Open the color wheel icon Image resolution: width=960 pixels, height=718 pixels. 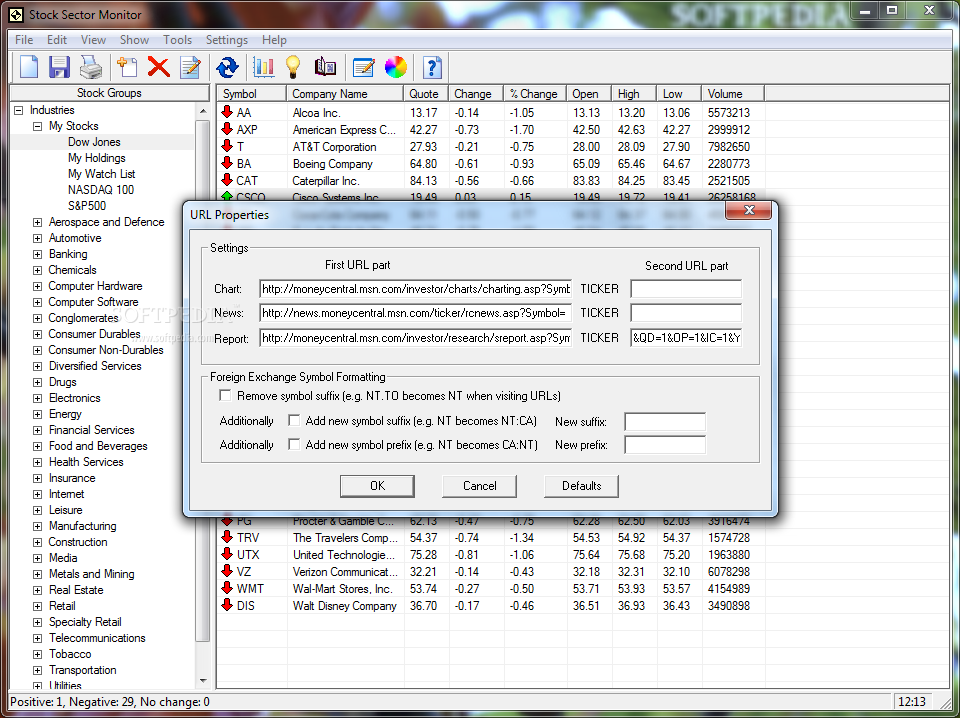[396, 67]
